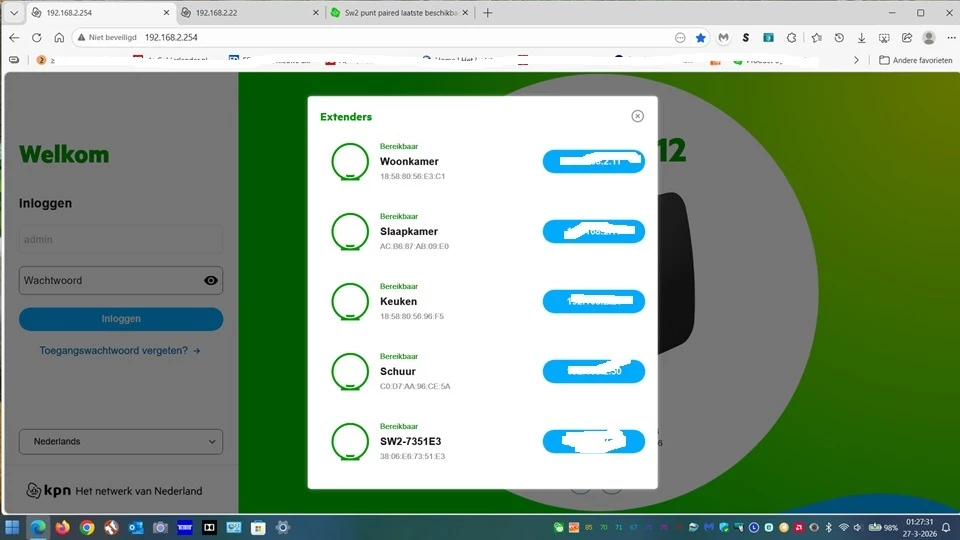
Task: Click the address bar URL
Action: (171, 37)
